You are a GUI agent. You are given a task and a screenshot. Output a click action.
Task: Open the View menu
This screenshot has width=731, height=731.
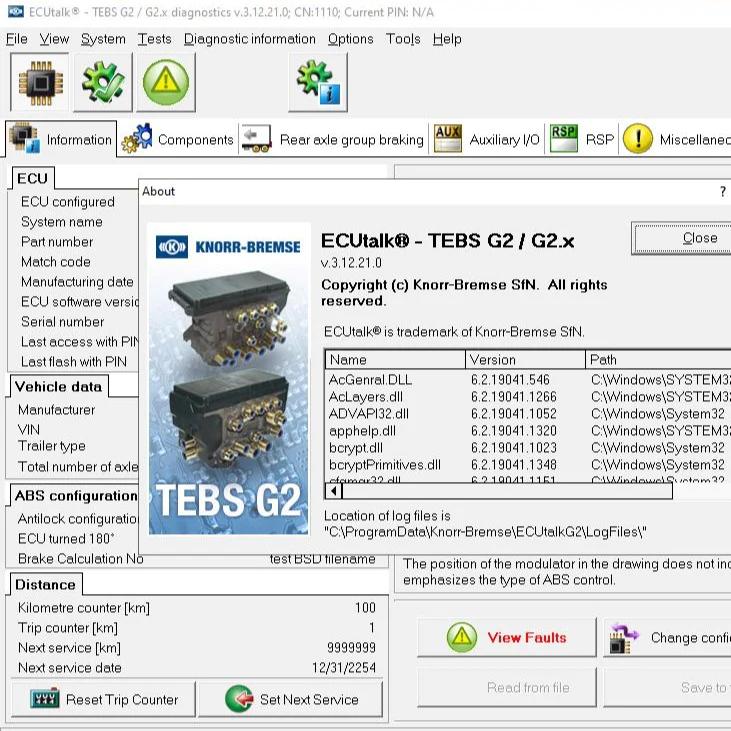pos(54,39)
